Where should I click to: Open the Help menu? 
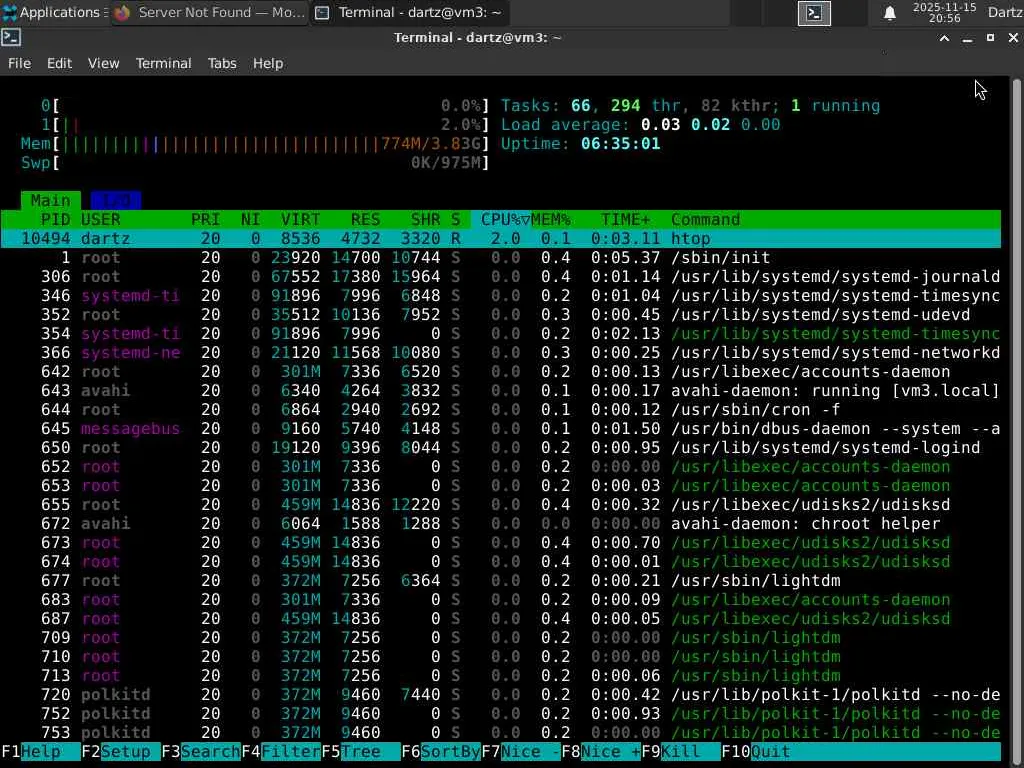268,63
